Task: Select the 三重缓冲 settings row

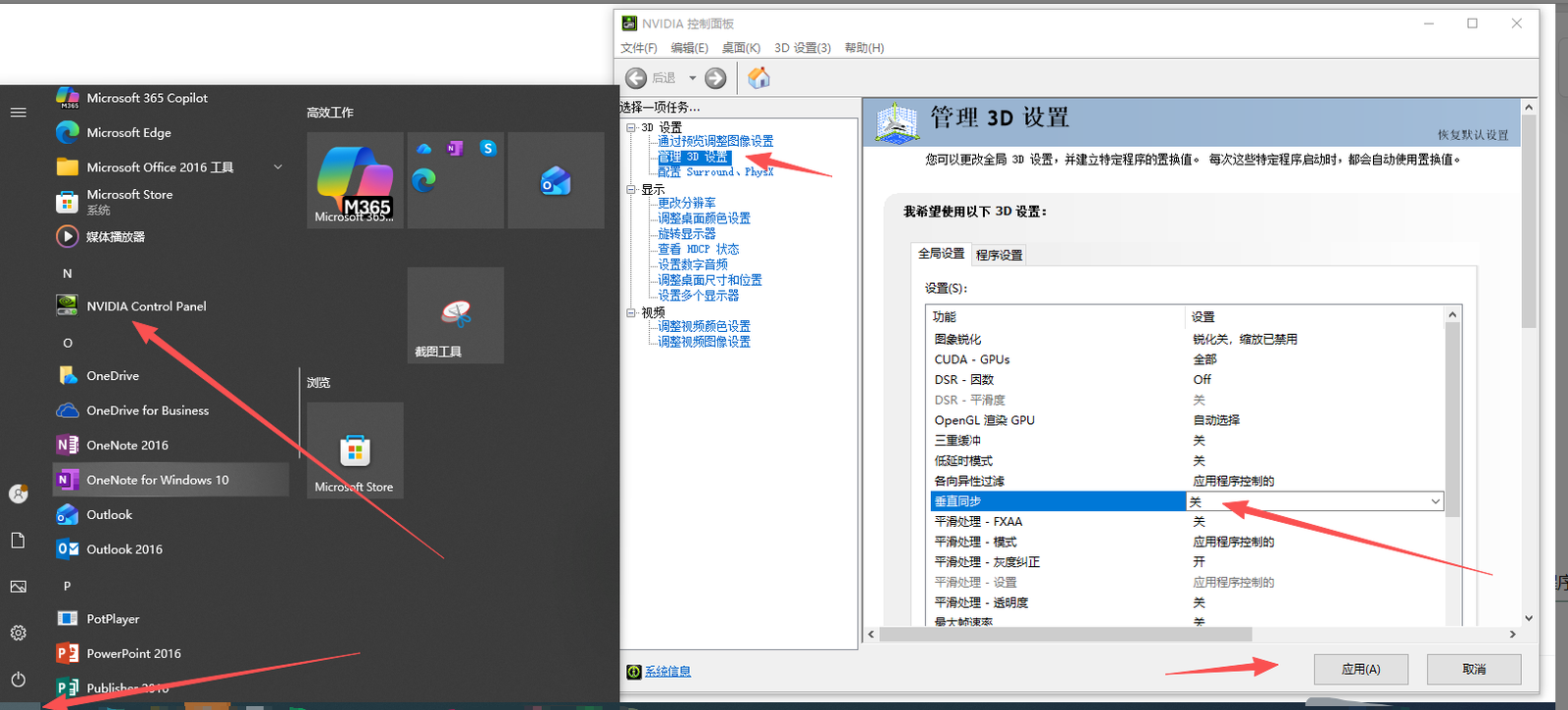Action: pos(1186,441)
